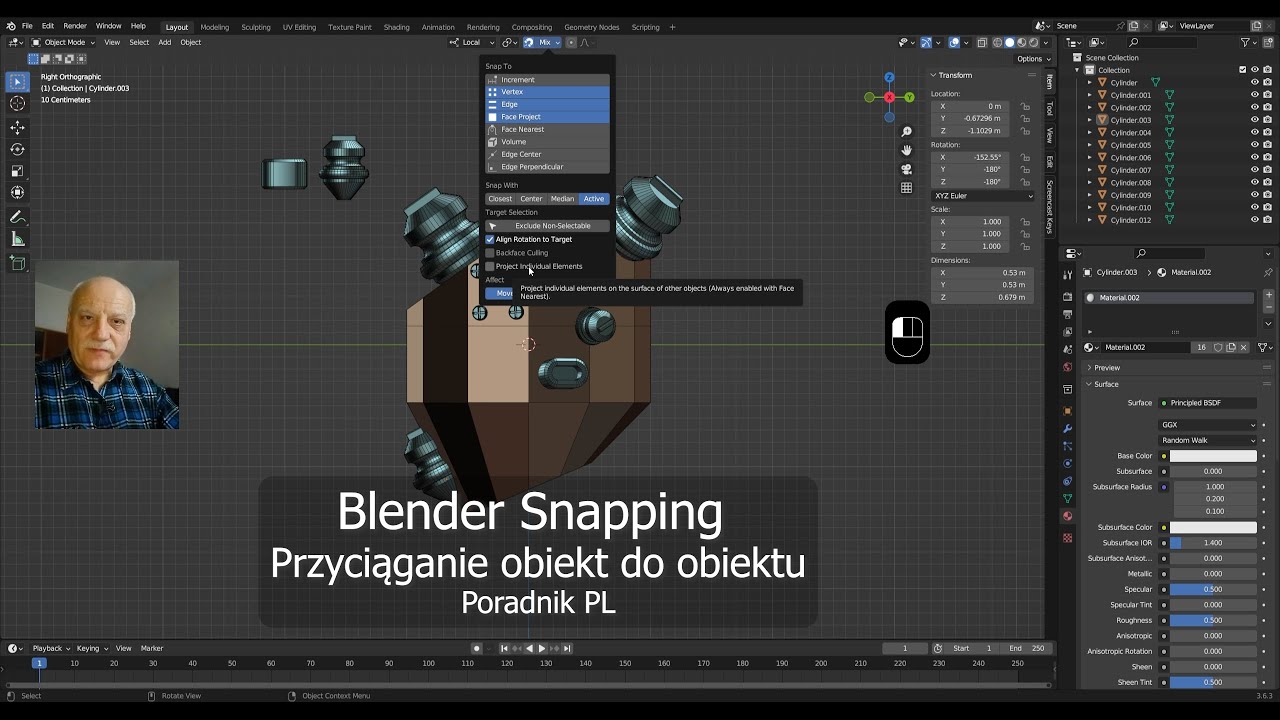Image resolution: width=1280 pixels, height=720 pixels.
Task: Click the Base Color swatch
Action: 1213,456
